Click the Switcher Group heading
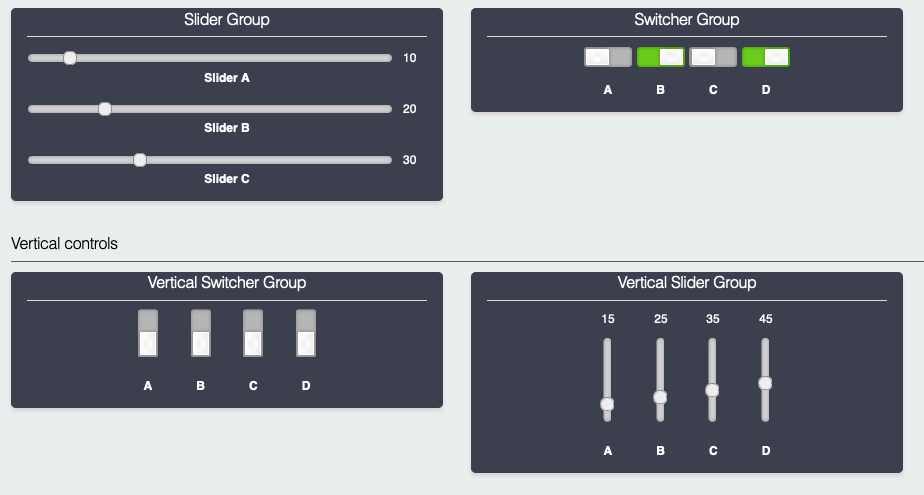The height and width of the screenshot is (495, 924). point(687,20)
